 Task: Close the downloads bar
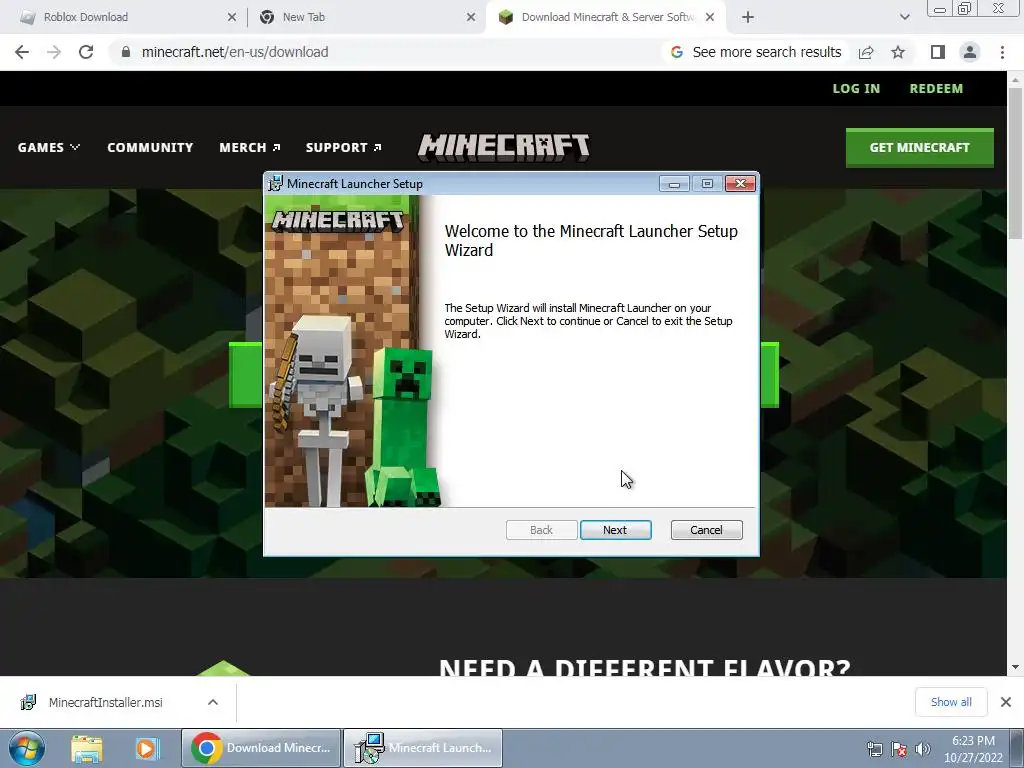coord(1006,702)
